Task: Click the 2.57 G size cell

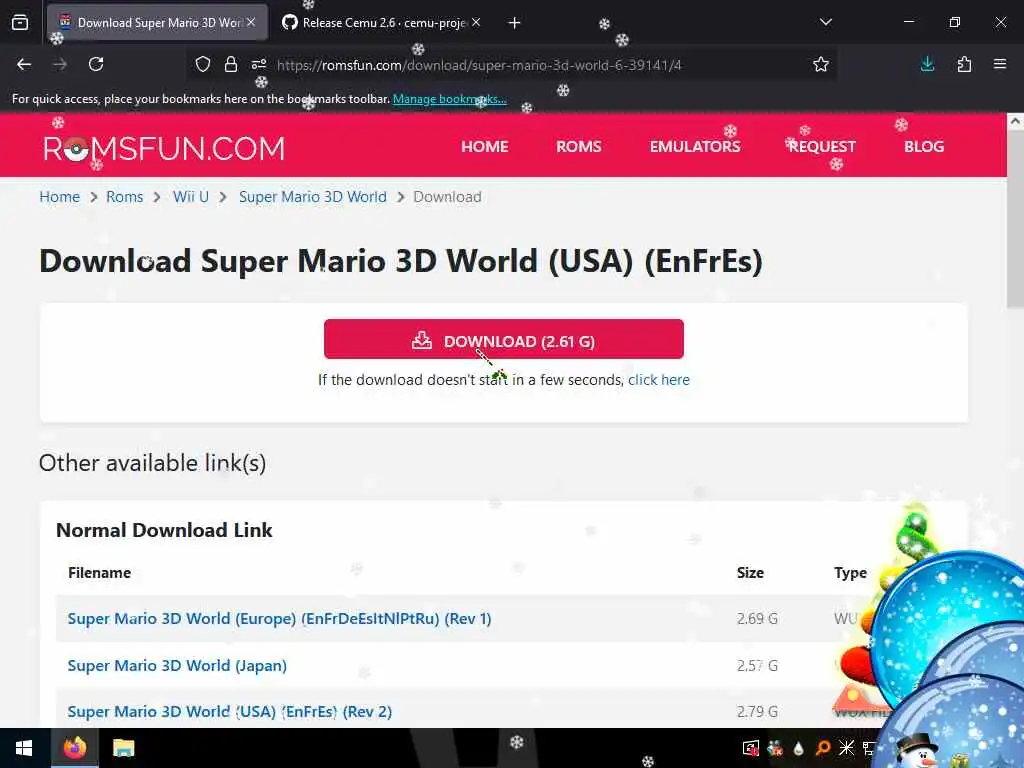Action: pyautogui.click(x=757, y=665)
